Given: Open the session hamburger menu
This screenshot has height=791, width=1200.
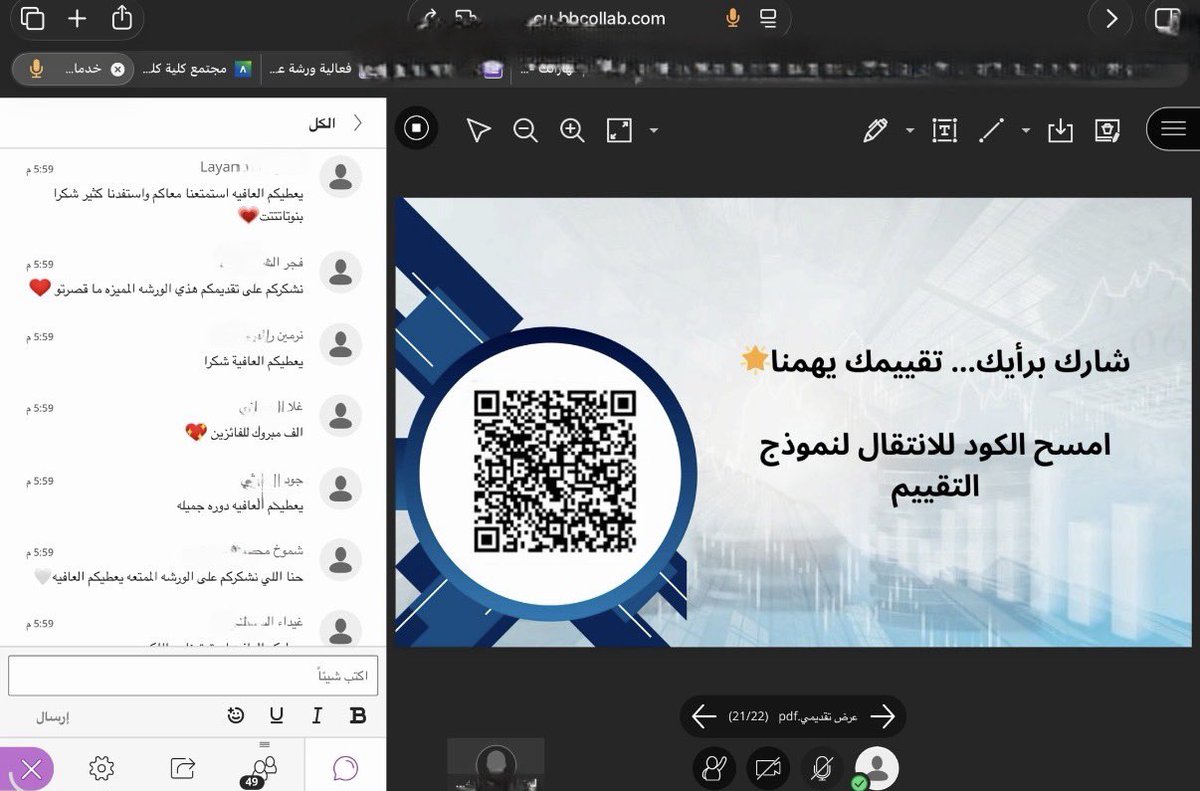Looking at the screenshot, I should (x=1173, y=129).
